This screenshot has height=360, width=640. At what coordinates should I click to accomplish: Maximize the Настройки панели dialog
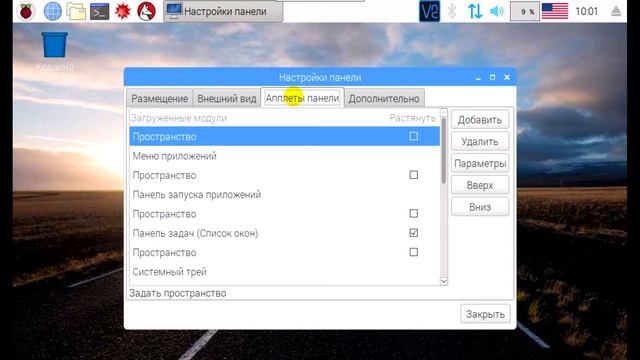click(x=492, y=77)
